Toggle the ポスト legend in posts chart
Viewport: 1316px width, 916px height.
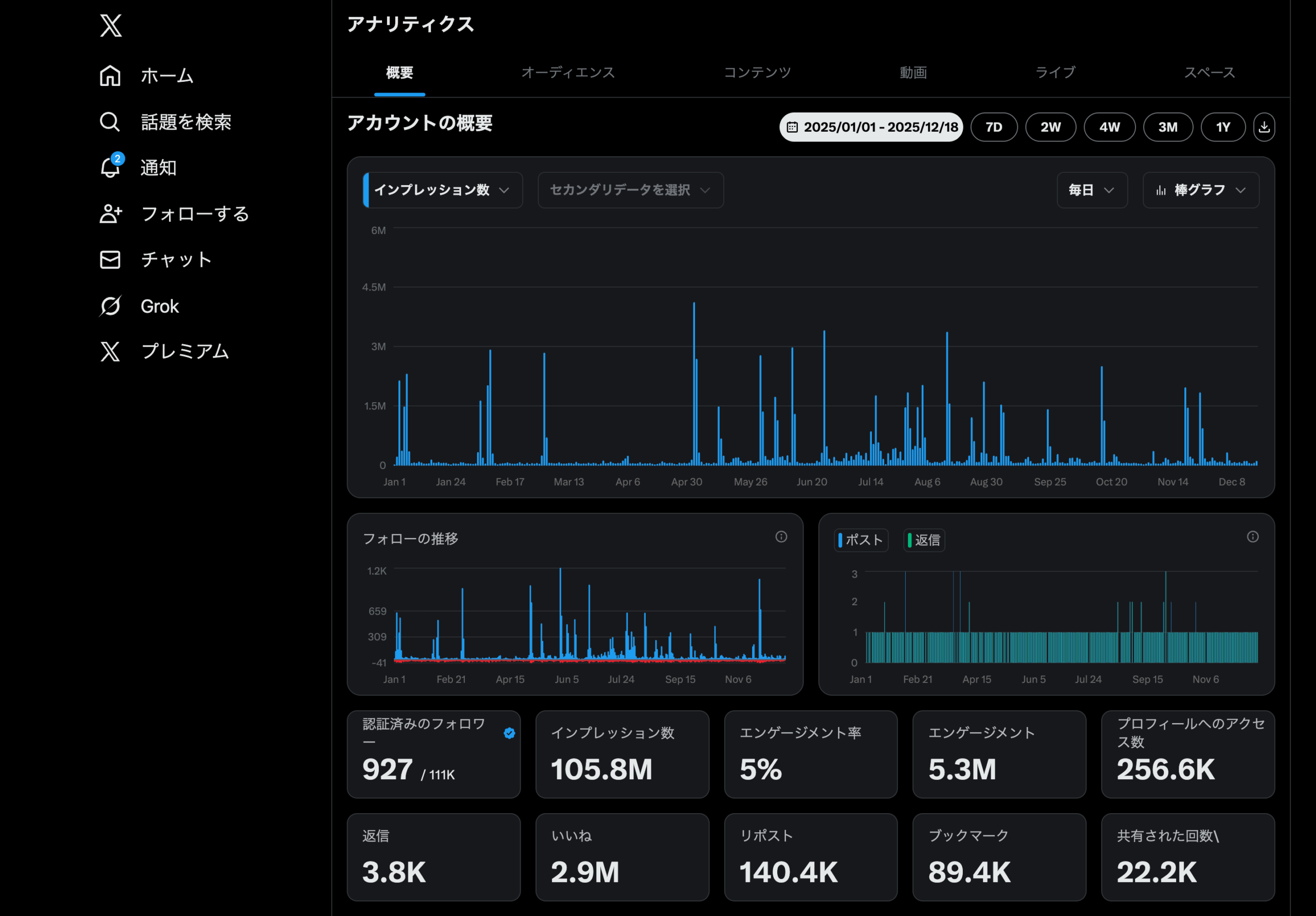click(861, 540)
